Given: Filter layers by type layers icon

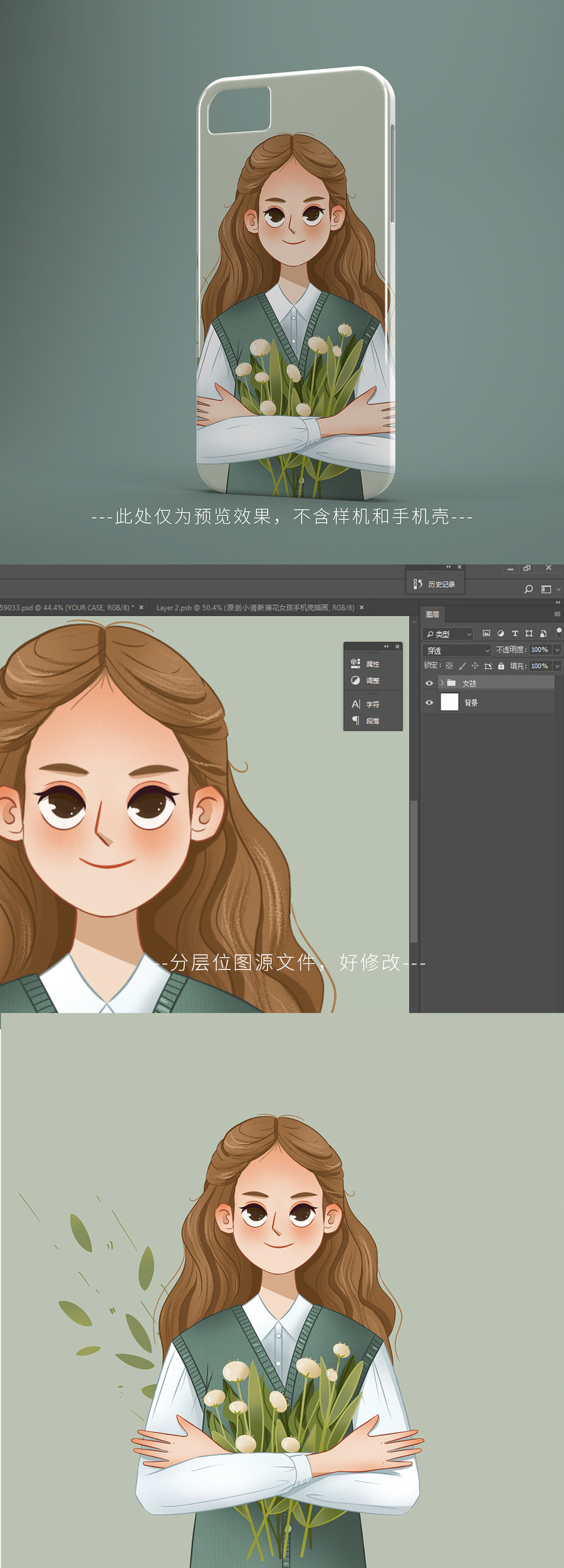Looking at the screenshot, I should pyautogui.click(x=515, y=634).
